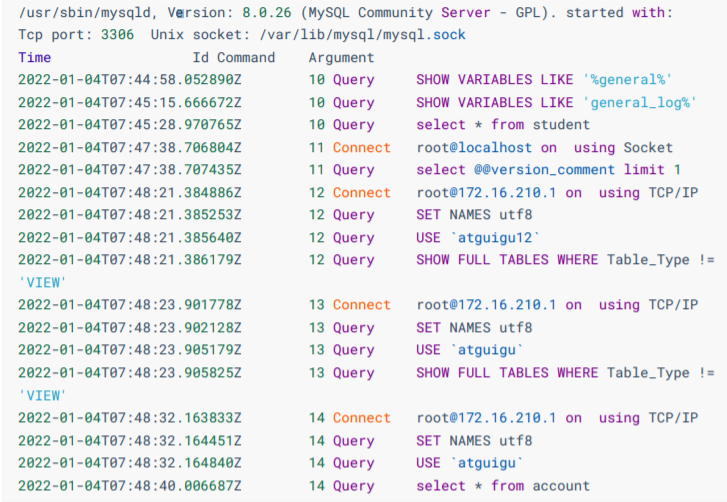Click timestamp 2022-01-04T07:48:23.901778Z

pyautogui.click(x=130, y=305)
